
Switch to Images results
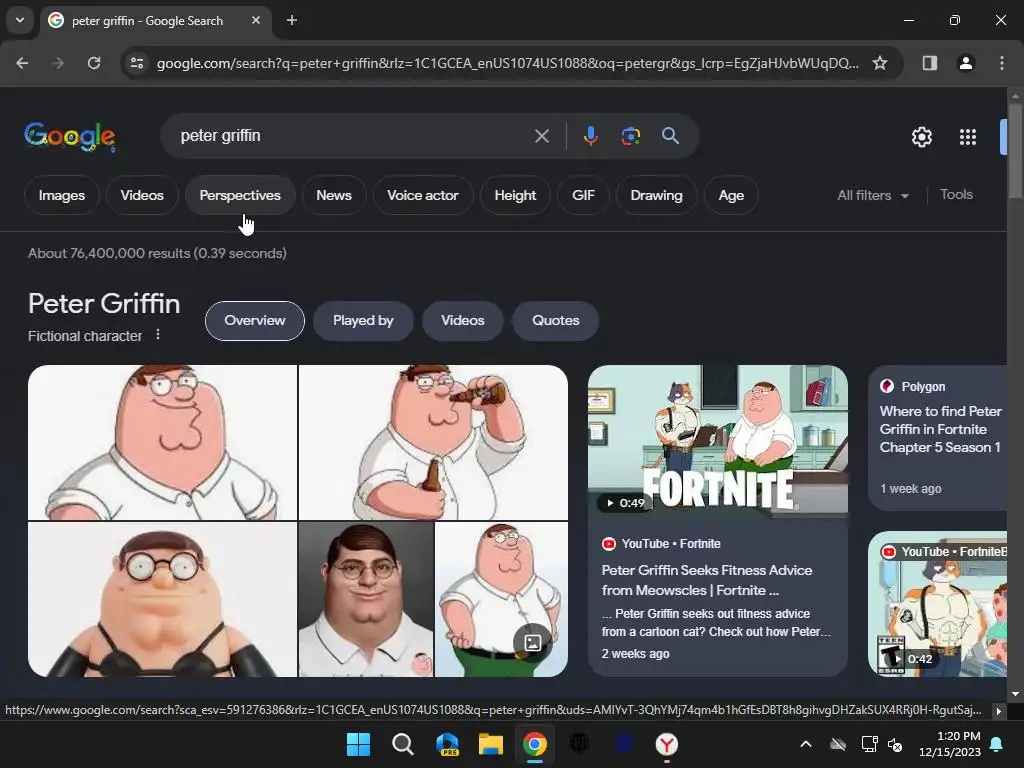(x=61, y=195)
